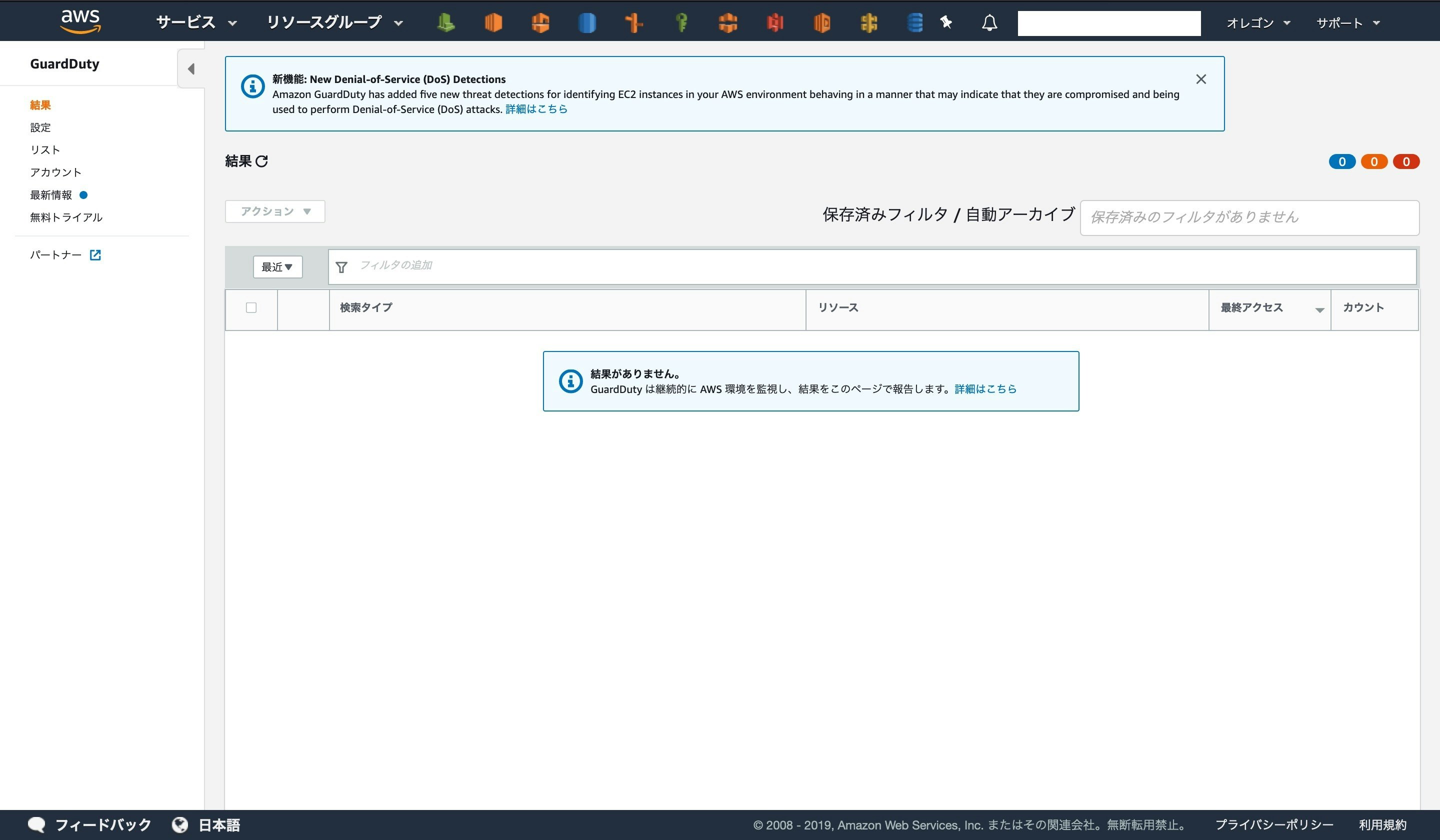Click the AWS logo home icon
Image resolution: width=1440 pixels, height=840 pixels.
click(x=80, y=21)
